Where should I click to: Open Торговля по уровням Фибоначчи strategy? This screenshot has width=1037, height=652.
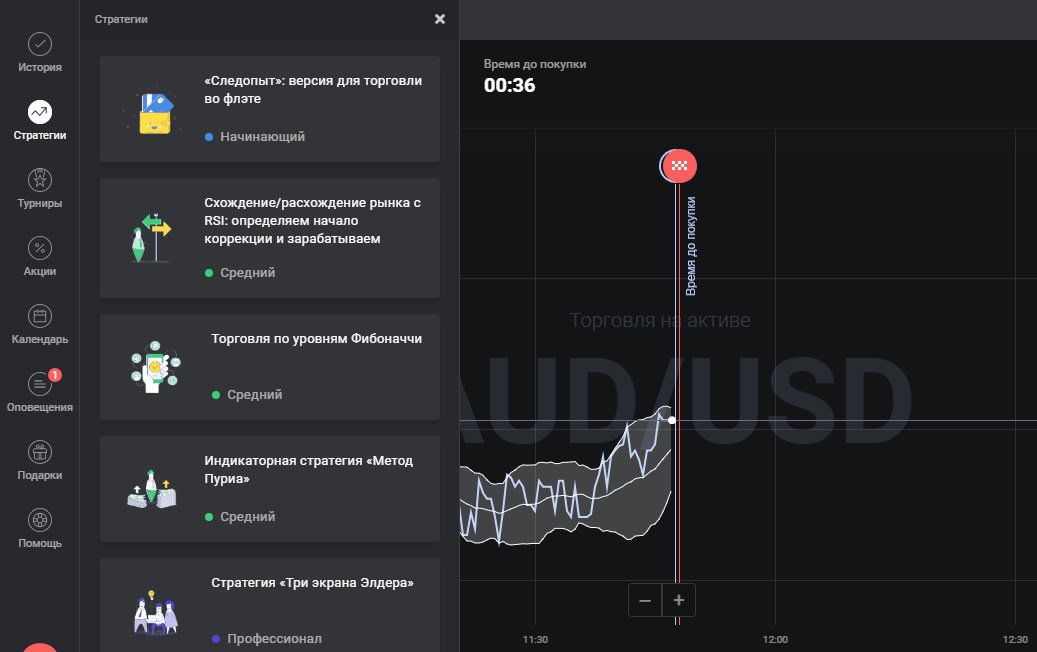[x=270, y=367]
